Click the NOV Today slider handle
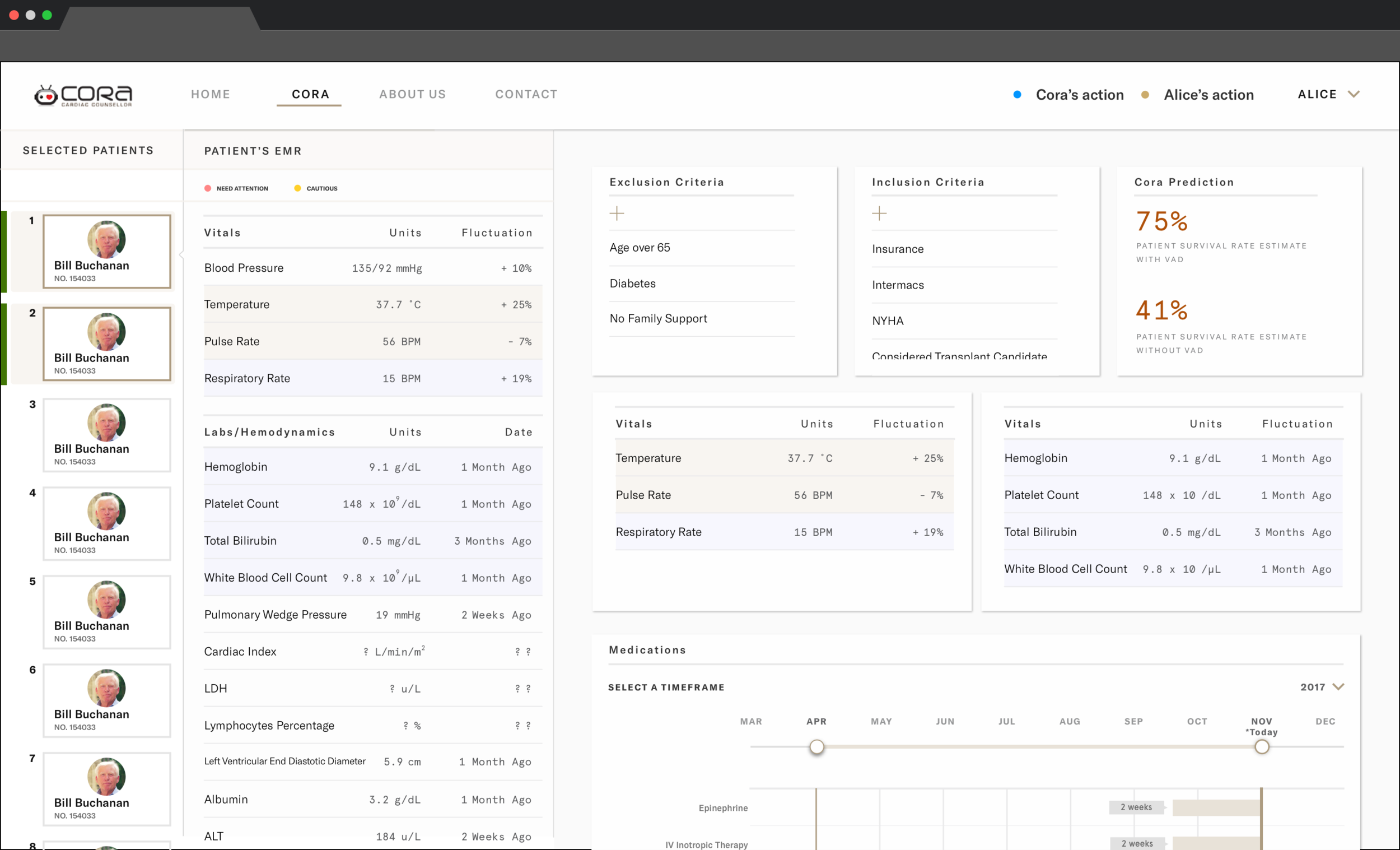This screenshot has height=850, width=1400. (1261, 746)
